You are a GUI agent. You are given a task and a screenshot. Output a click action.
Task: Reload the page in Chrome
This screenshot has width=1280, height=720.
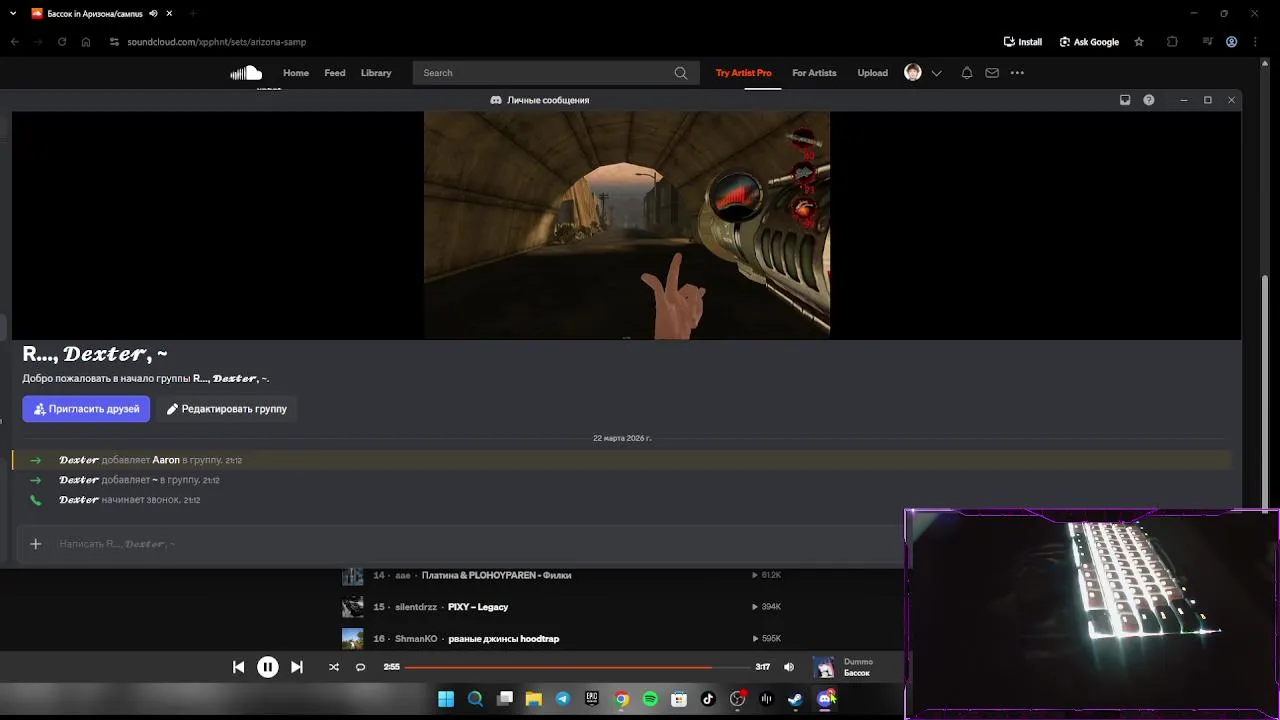tap(62, 42)
